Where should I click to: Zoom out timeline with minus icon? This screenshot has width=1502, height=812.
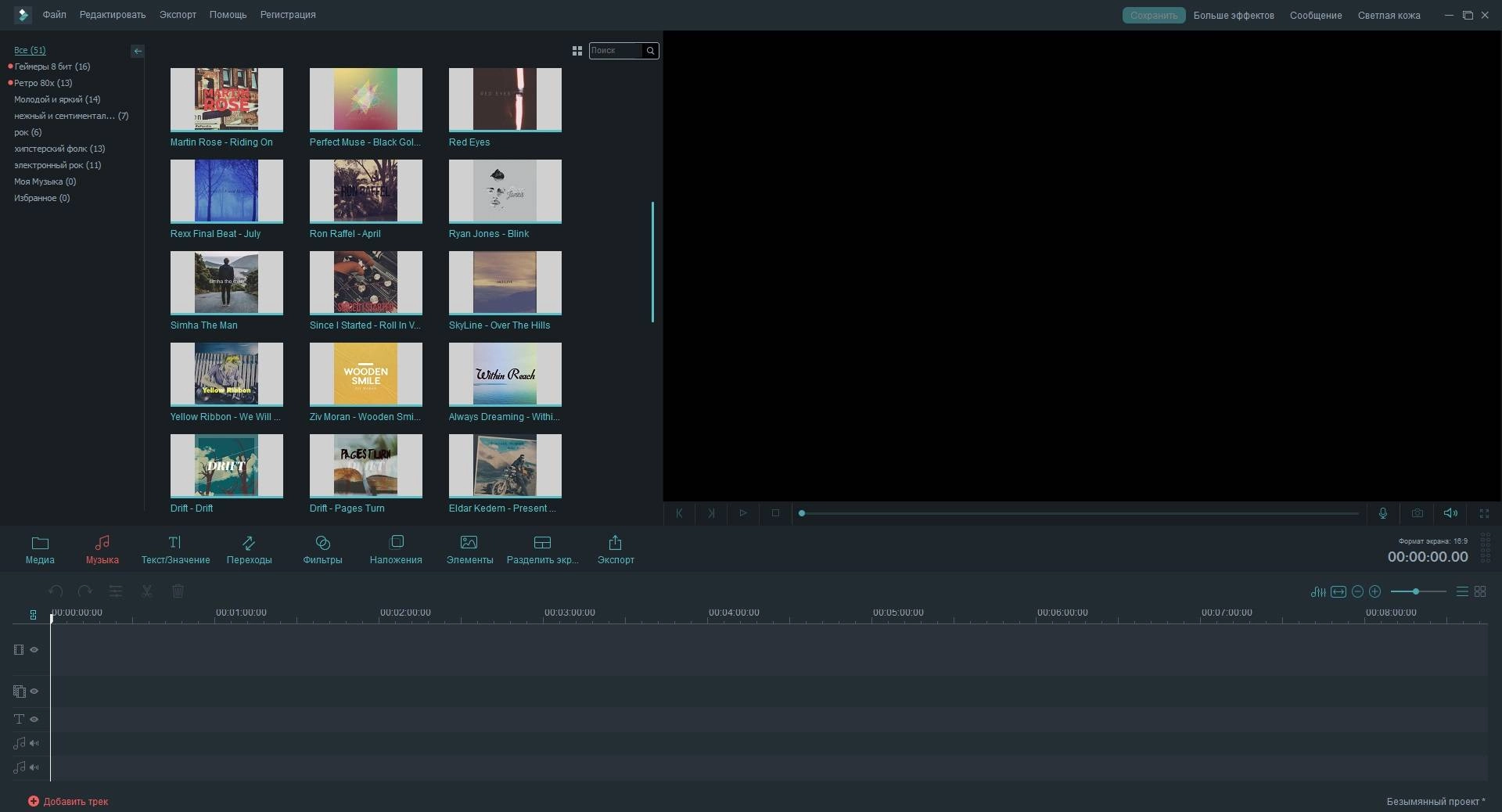click(x=1357, y=591)
